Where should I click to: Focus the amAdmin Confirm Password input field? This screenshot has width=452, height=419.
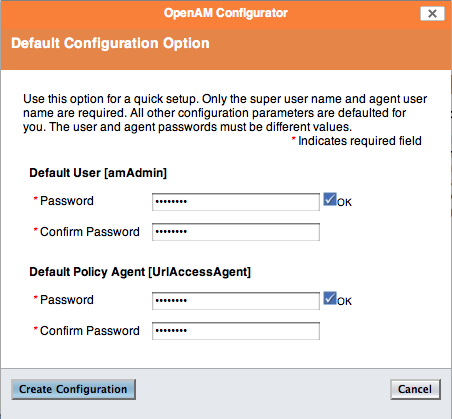click(x=236, y=232)
